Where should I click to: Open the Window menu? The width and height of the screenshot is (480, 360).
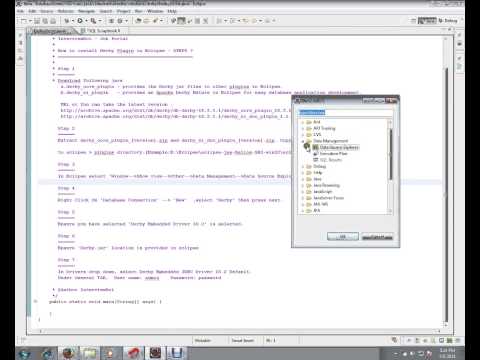pos(155,11)
